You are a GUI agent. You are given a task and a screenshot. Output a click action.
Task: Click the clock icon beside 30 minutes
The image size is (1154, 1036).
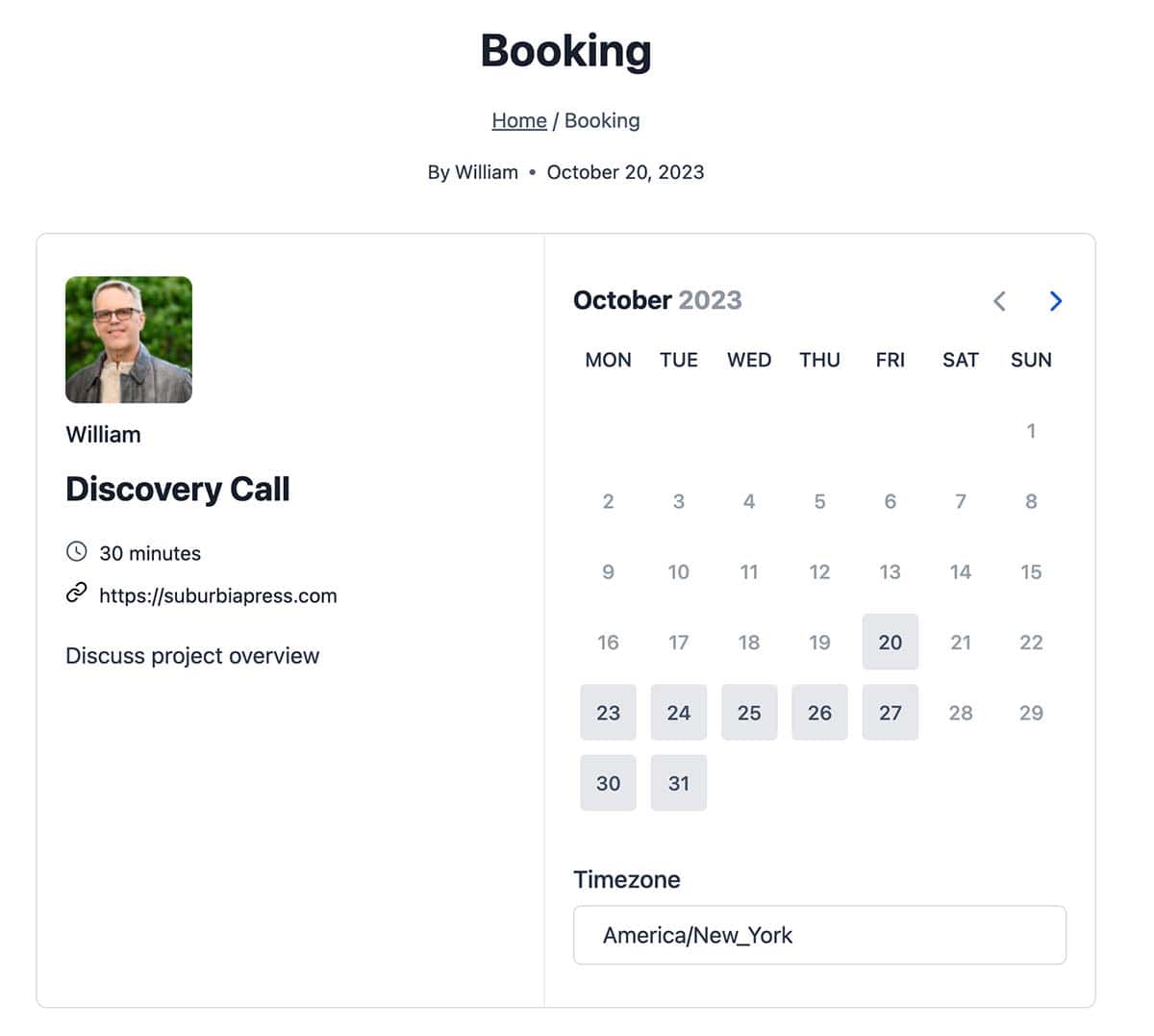pos(76,552)
